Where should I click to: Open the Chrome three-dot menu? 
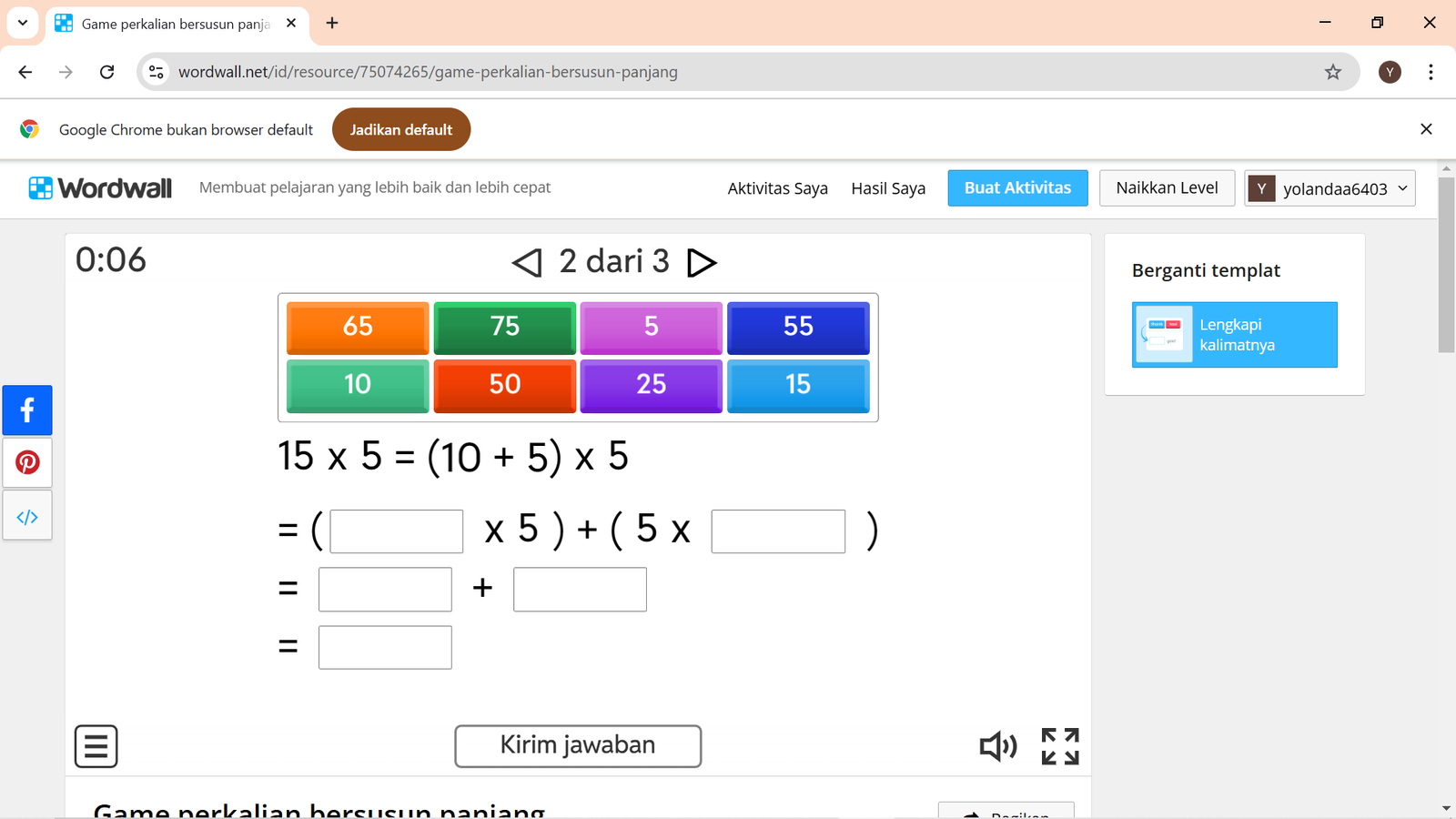point(1431,72)
